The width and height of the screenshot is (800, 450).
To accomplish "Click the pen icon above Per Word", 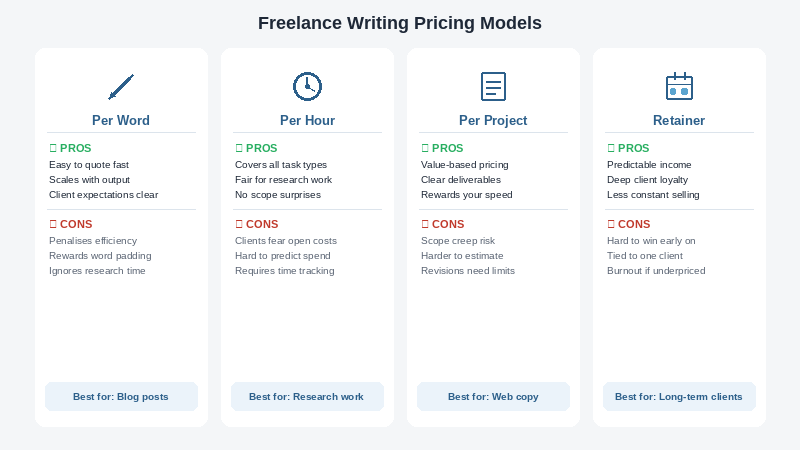I will [121, 86].
